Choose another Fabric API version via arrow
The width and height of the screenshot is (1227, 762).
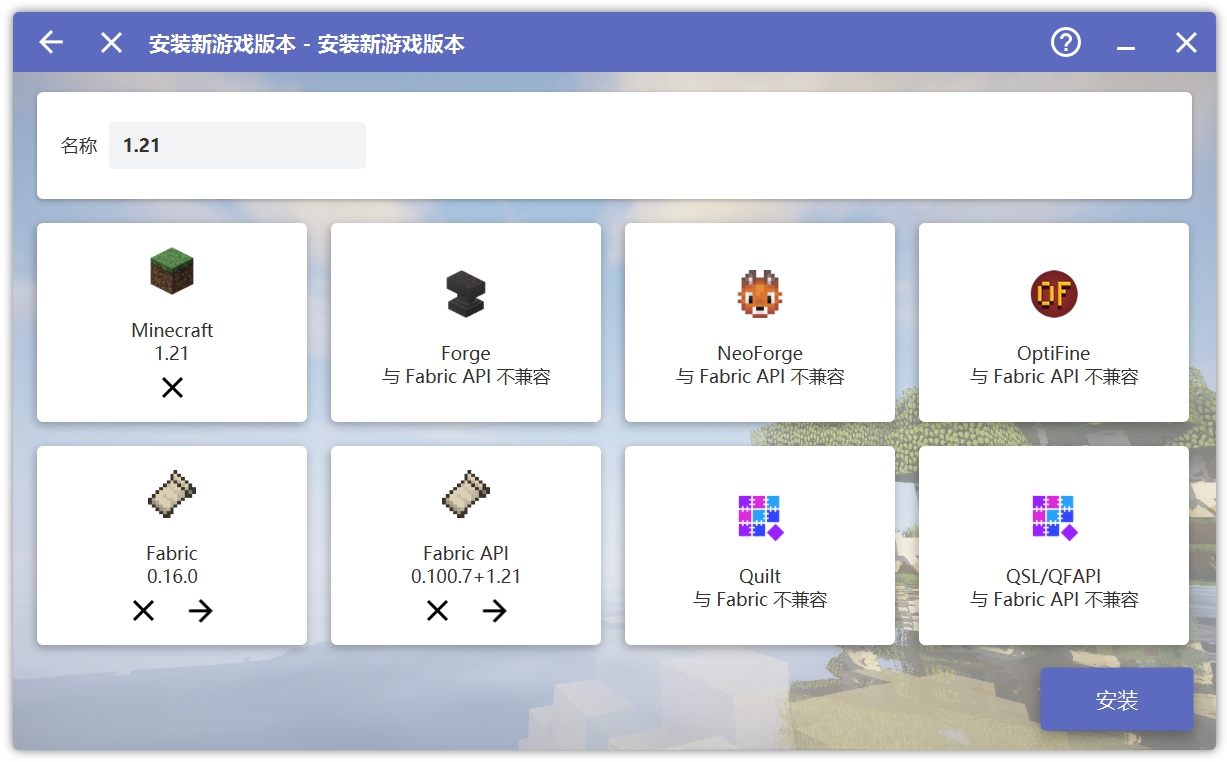(495, 611)
